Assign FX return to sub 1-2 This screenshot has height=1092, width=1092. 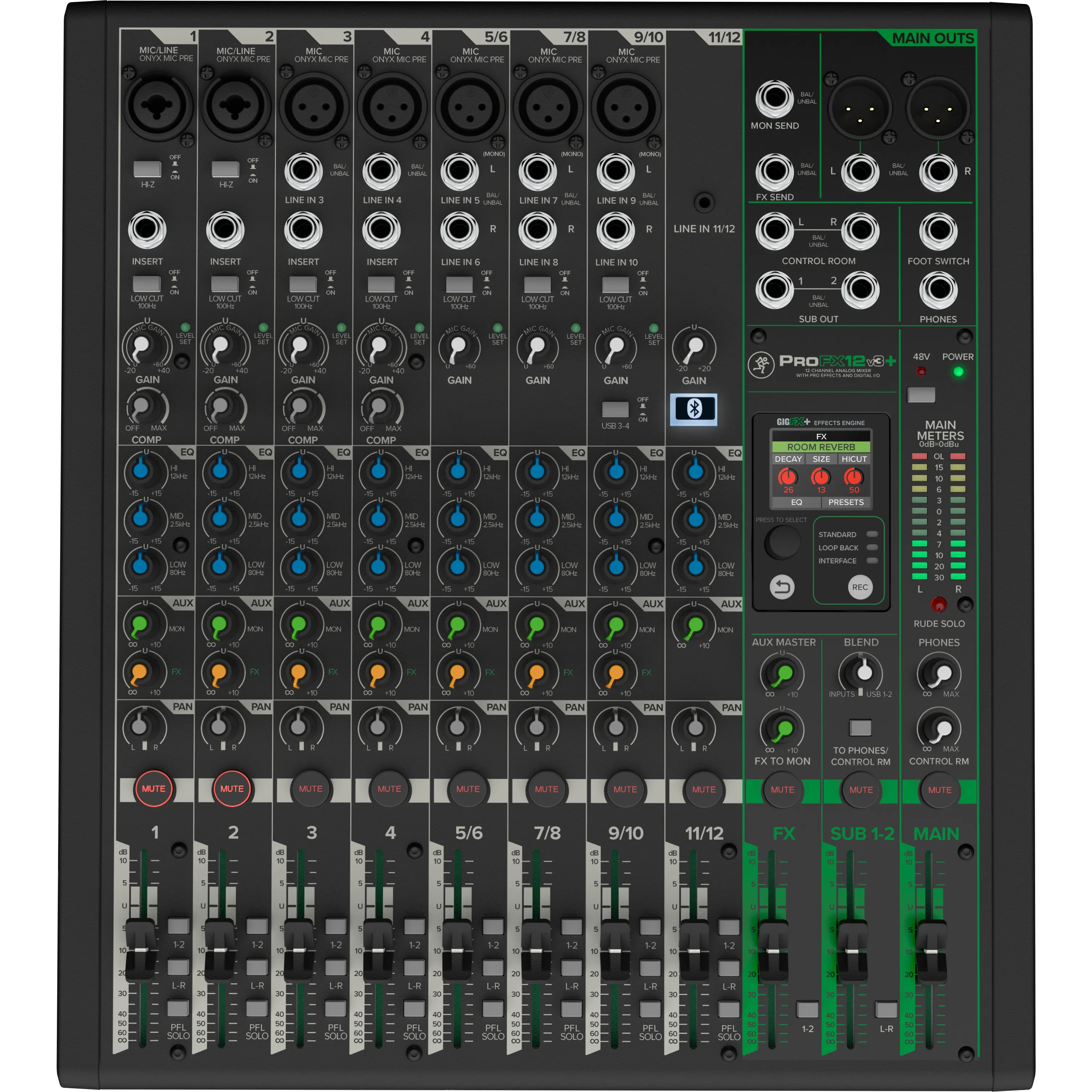[x=807, y=1009]
